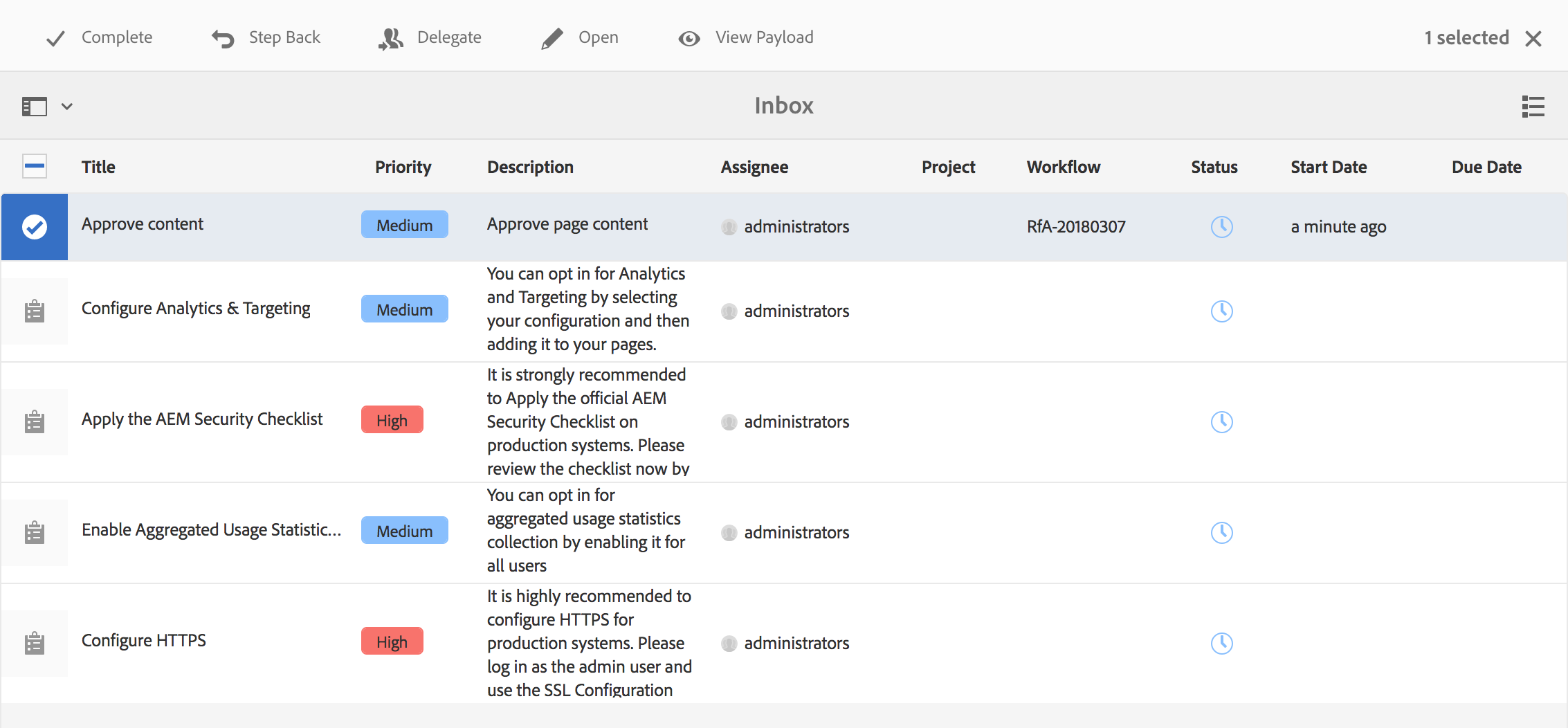The height and width of the screenshot is (728, 1568).
Task: Open the side rail toggle panel icon
Action: tap(35, 107)
